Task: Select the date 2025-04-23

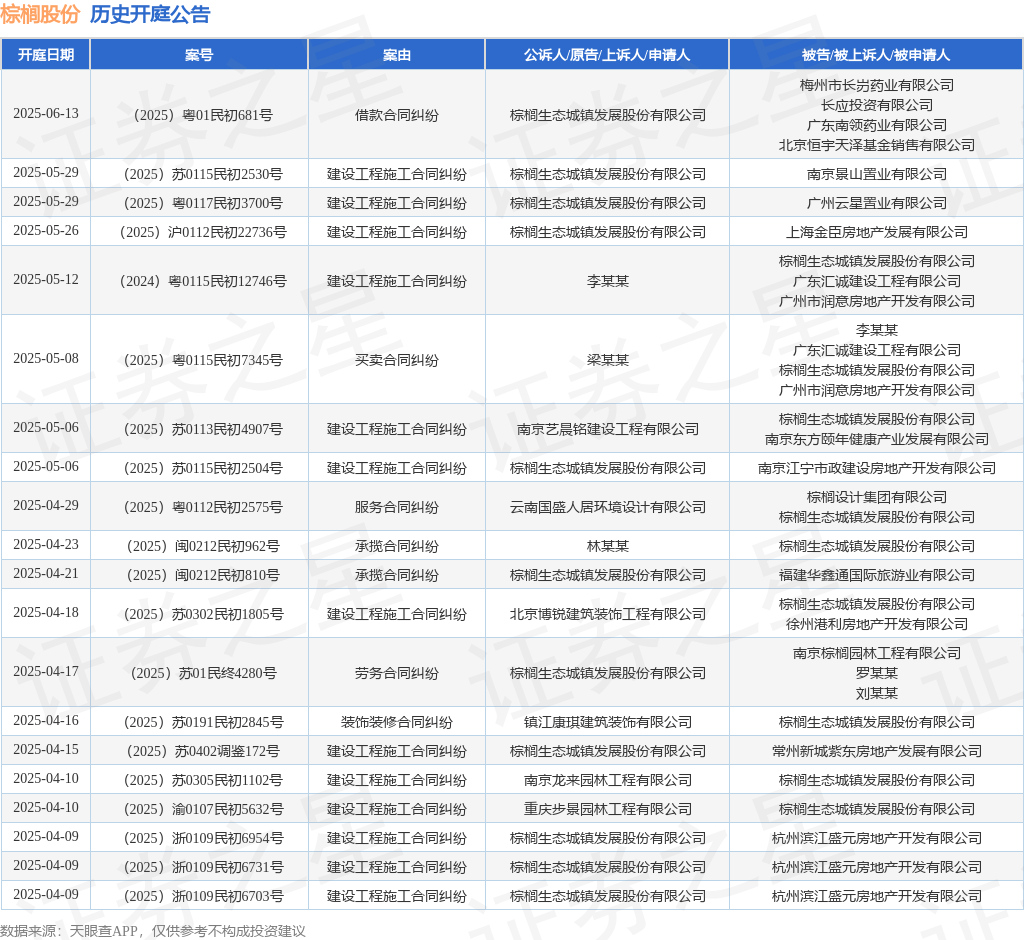Action: coord(46,545)
